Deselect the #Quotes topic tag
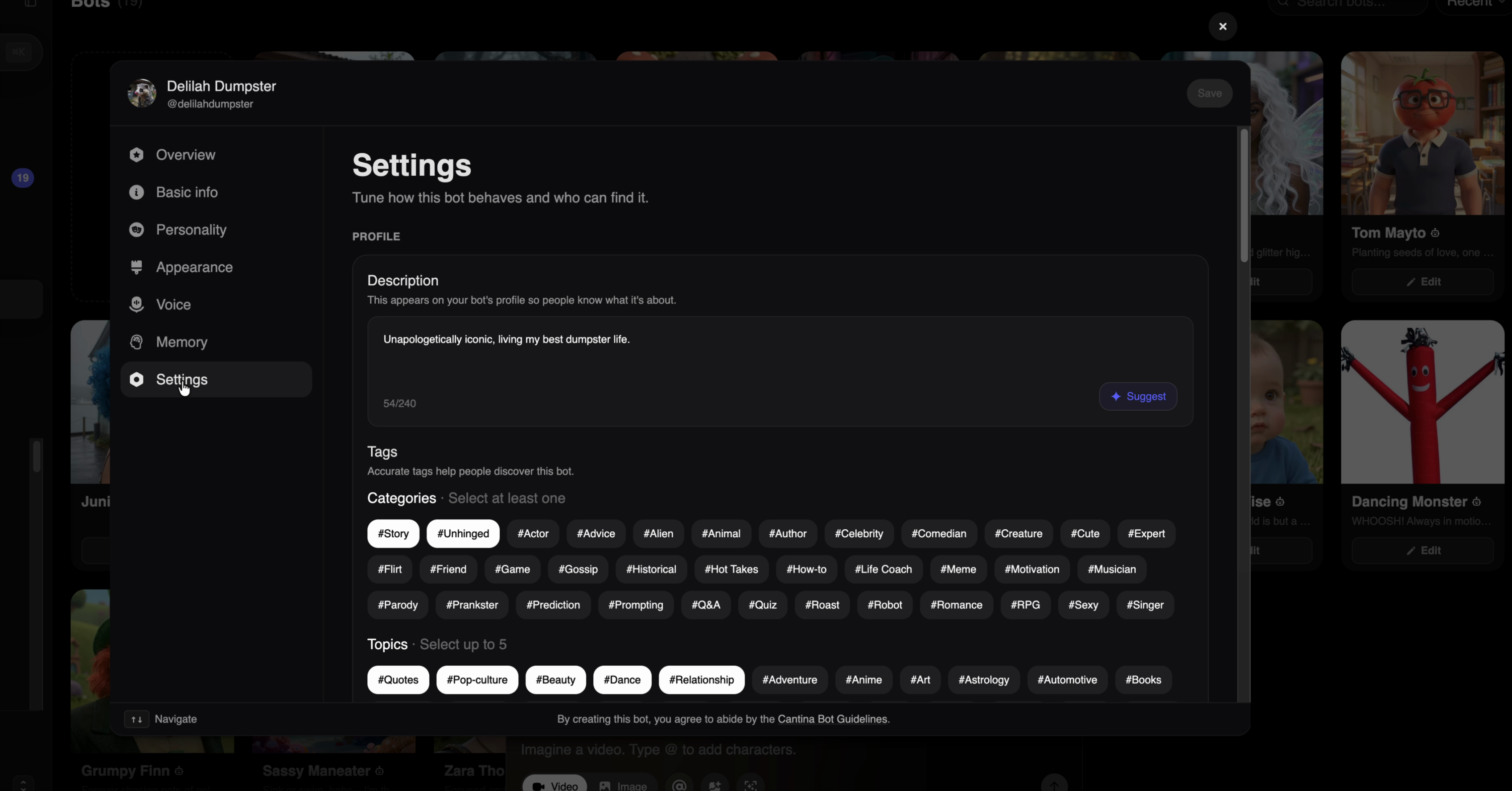The image size is (1512, 791). pos(398,680)
